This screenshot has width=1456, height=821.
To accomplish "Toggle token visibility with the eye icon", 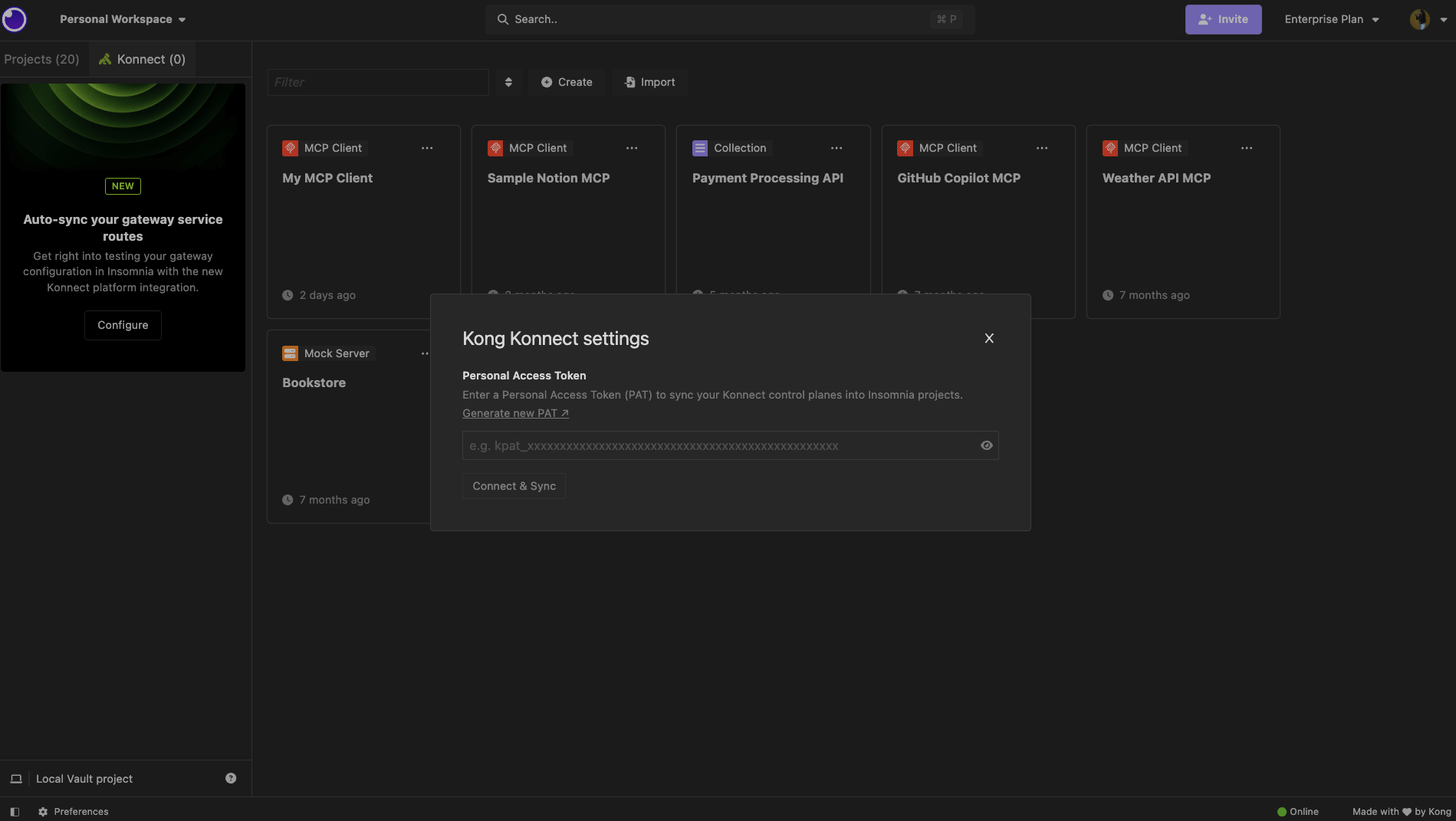I will (x=987, y=445).
